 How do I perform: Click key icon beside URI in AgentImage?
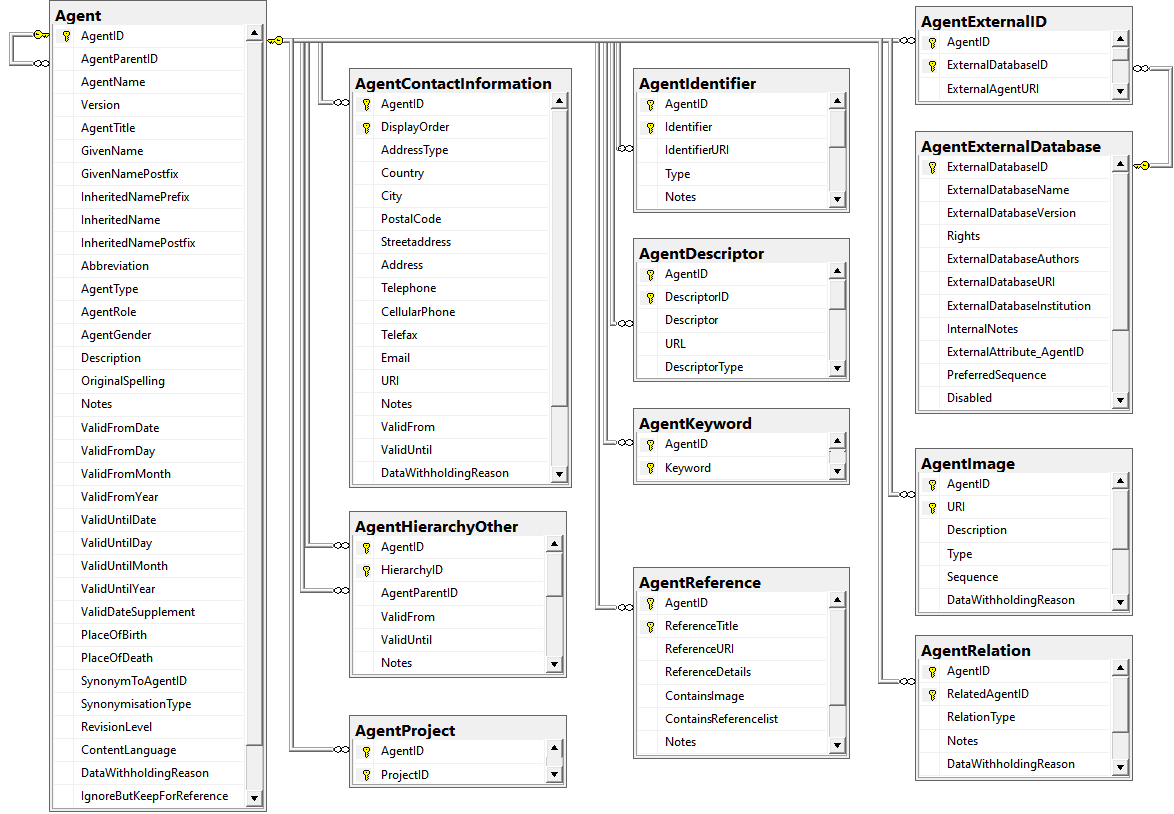(x=933, y=507)
